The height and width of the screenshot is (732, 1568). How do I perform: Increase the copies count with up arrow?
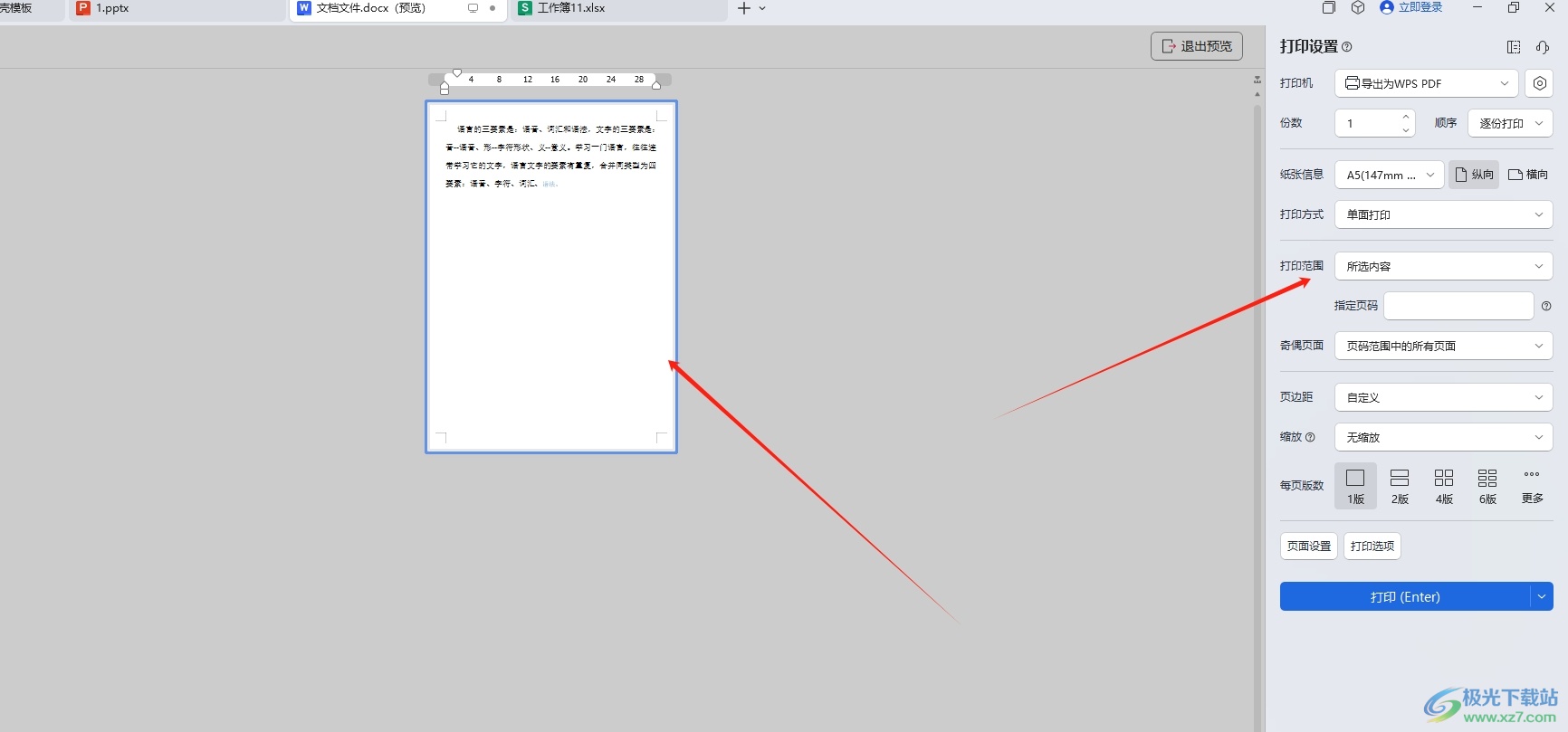[x=1405, y=116]
